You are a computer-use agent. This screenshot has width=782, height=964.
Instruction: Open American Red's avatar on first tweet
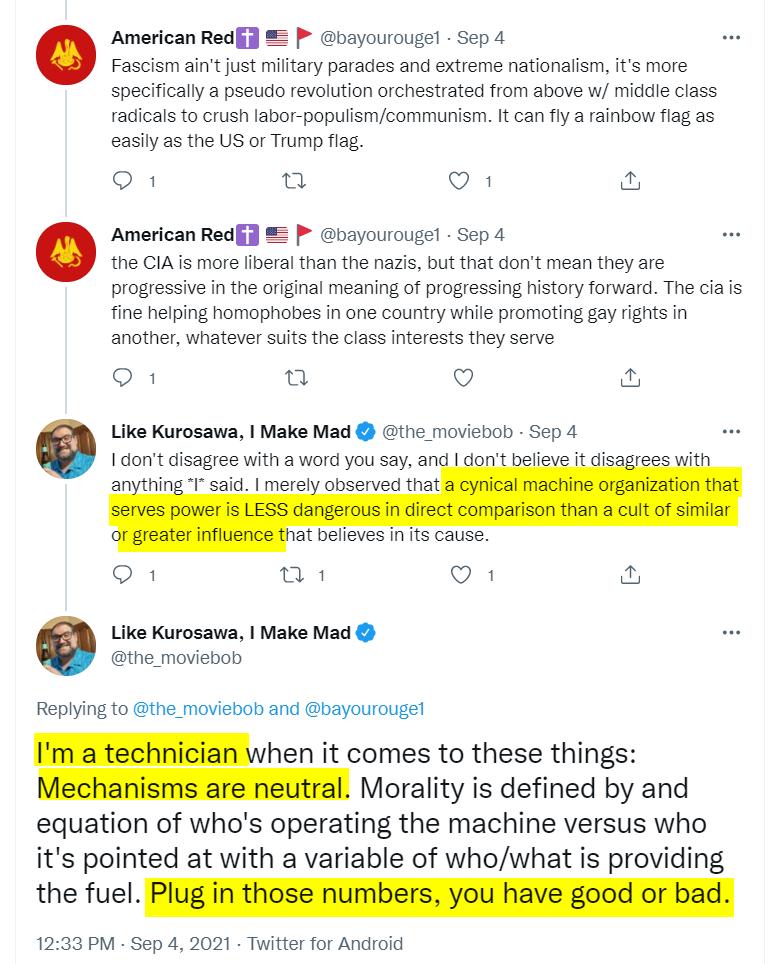(x=66, y=54)
